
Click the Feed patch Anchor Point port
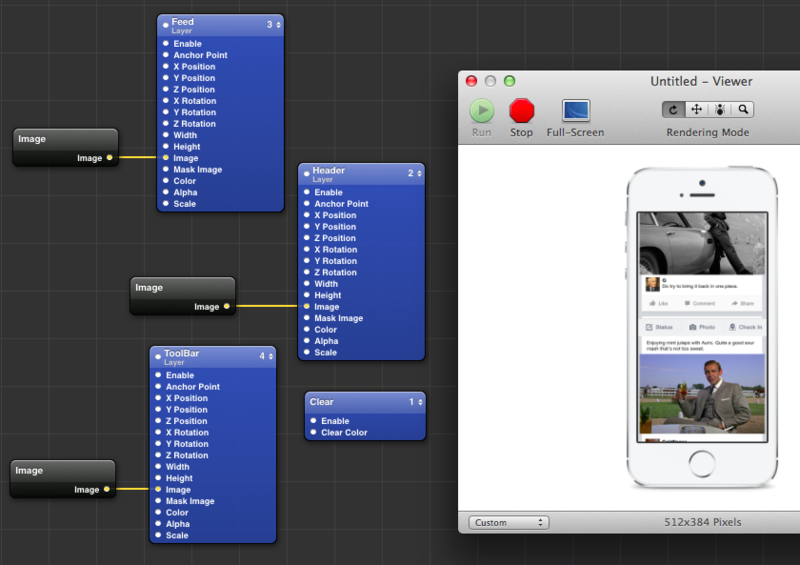(166, 55)
